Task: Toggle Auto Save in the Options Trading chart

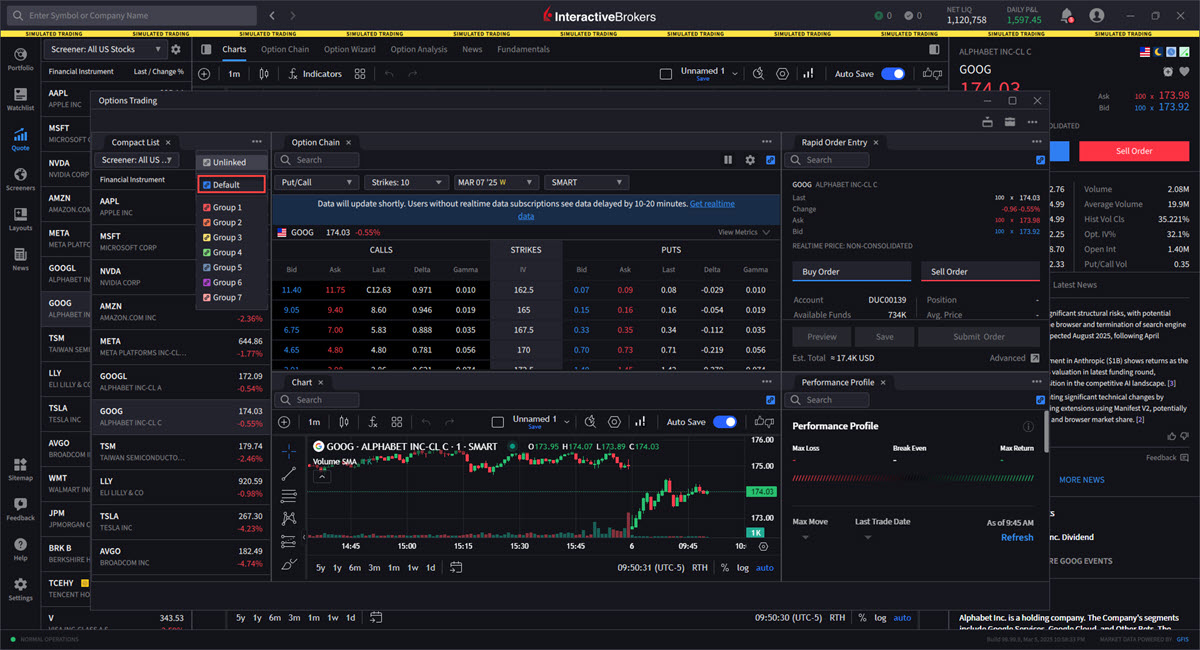Action: click(724, 422)
